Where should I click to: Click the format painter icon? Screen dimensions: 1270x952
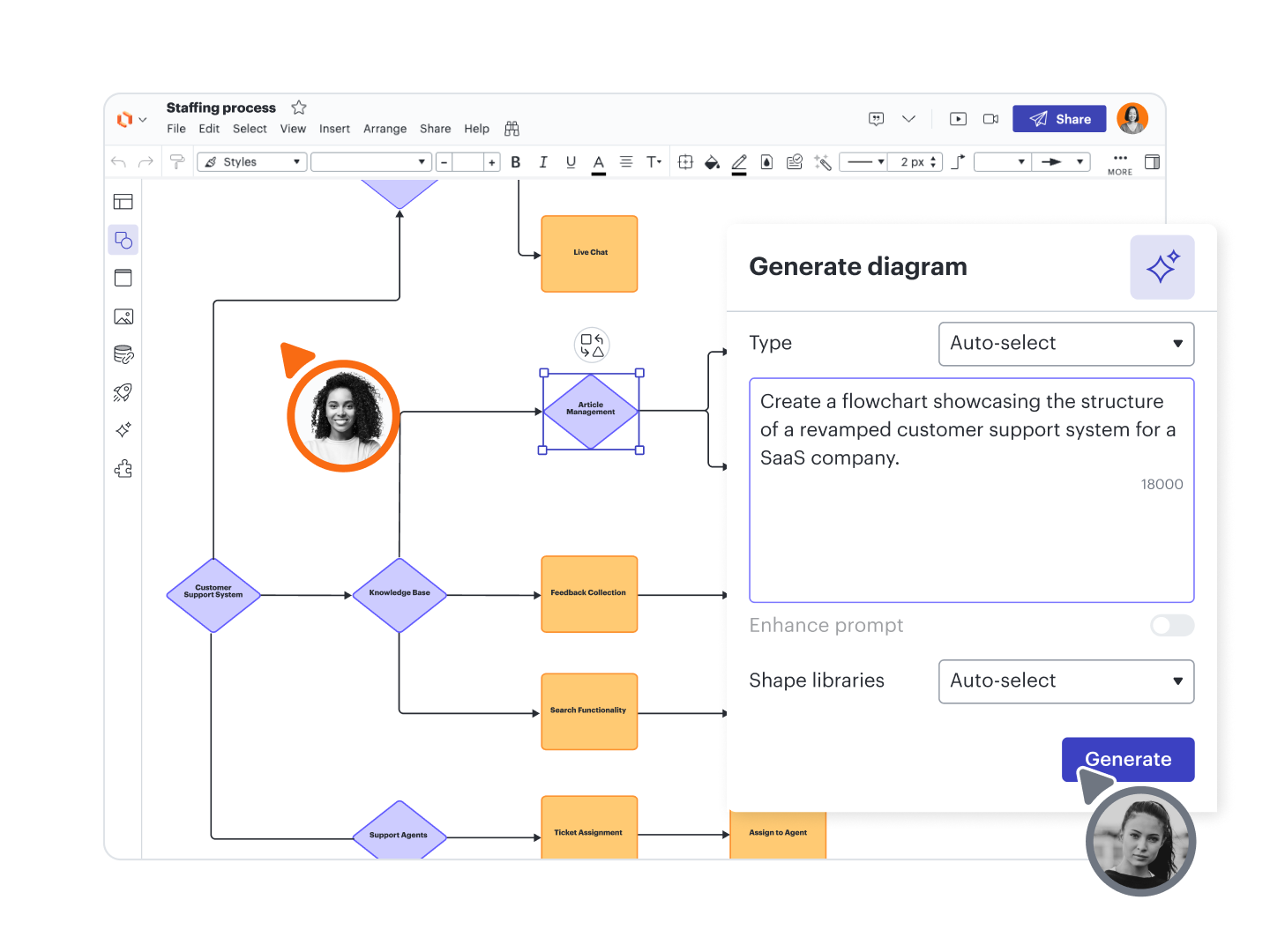(x=177, y=162)
